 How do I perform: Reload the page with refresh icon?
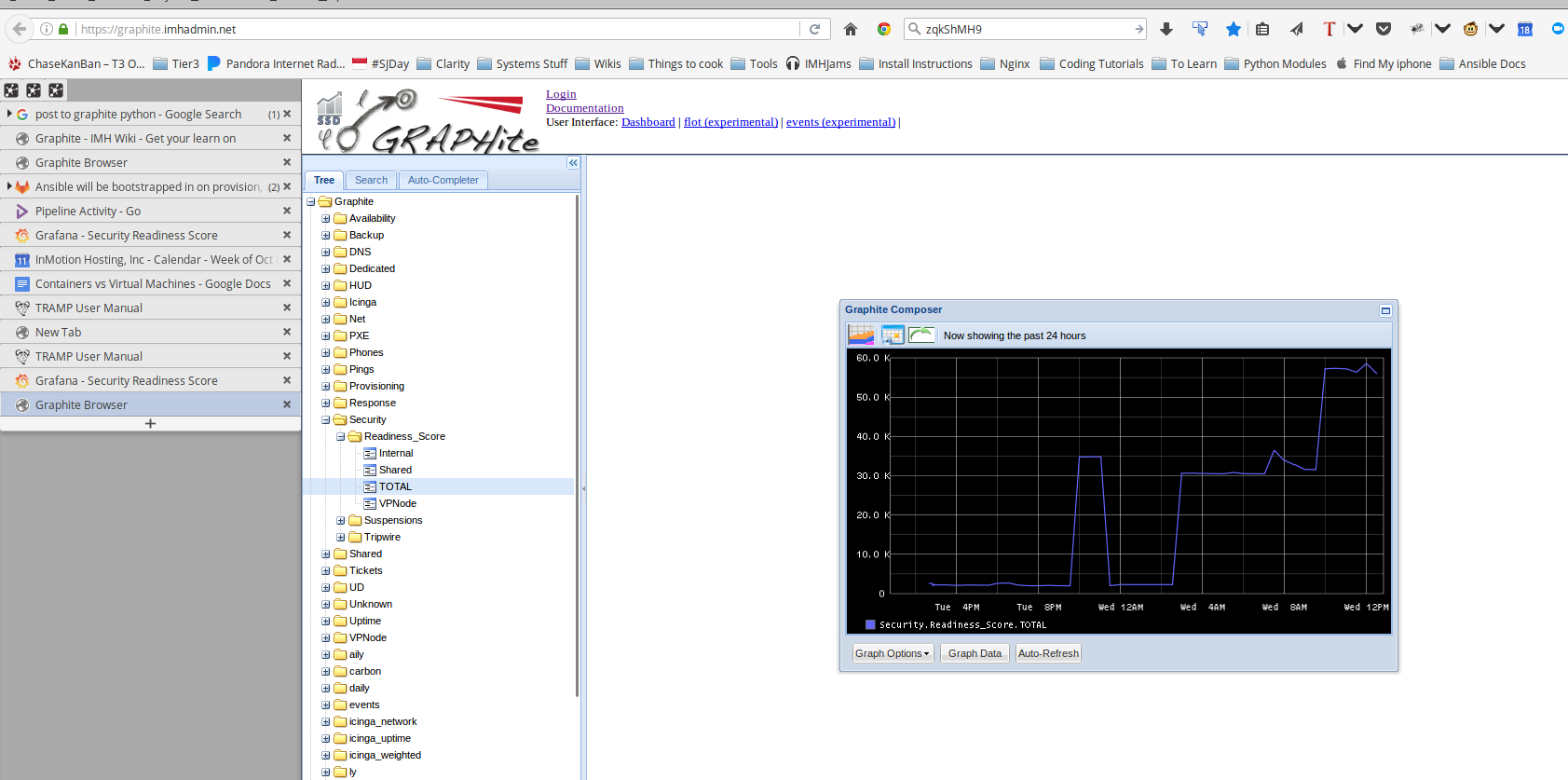click(814, 29)
